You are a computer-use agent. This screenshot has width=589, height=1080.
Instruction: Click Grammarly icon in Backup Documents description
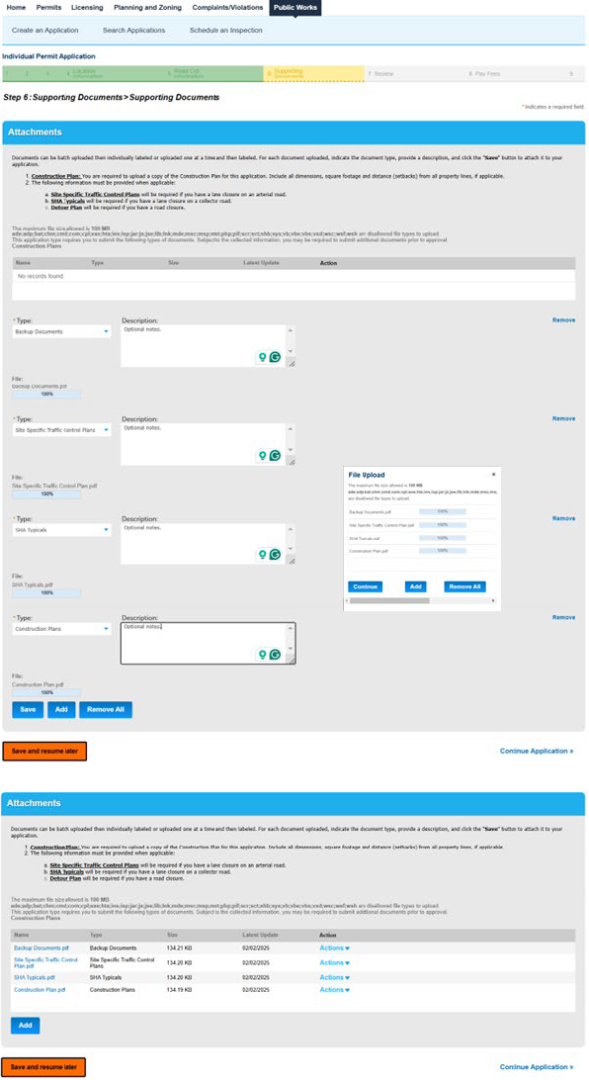pos(276,357)
